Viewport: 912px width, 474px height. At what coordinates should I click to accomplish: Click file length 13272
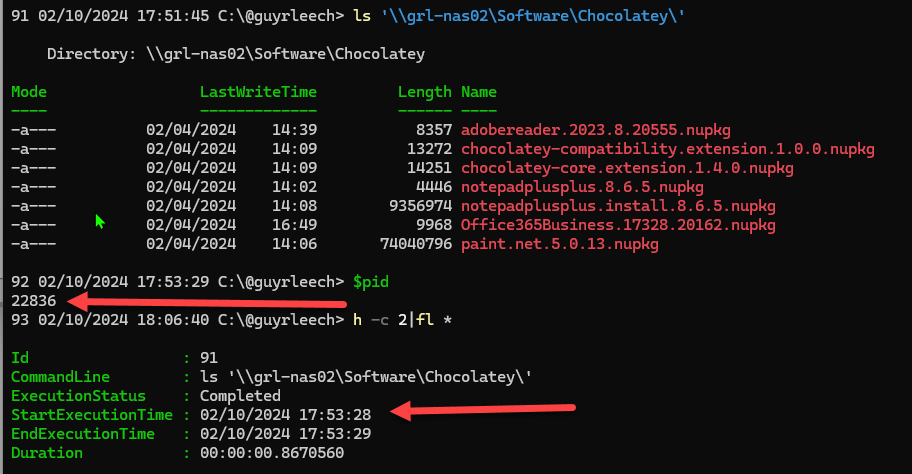[x=429, y=149]
